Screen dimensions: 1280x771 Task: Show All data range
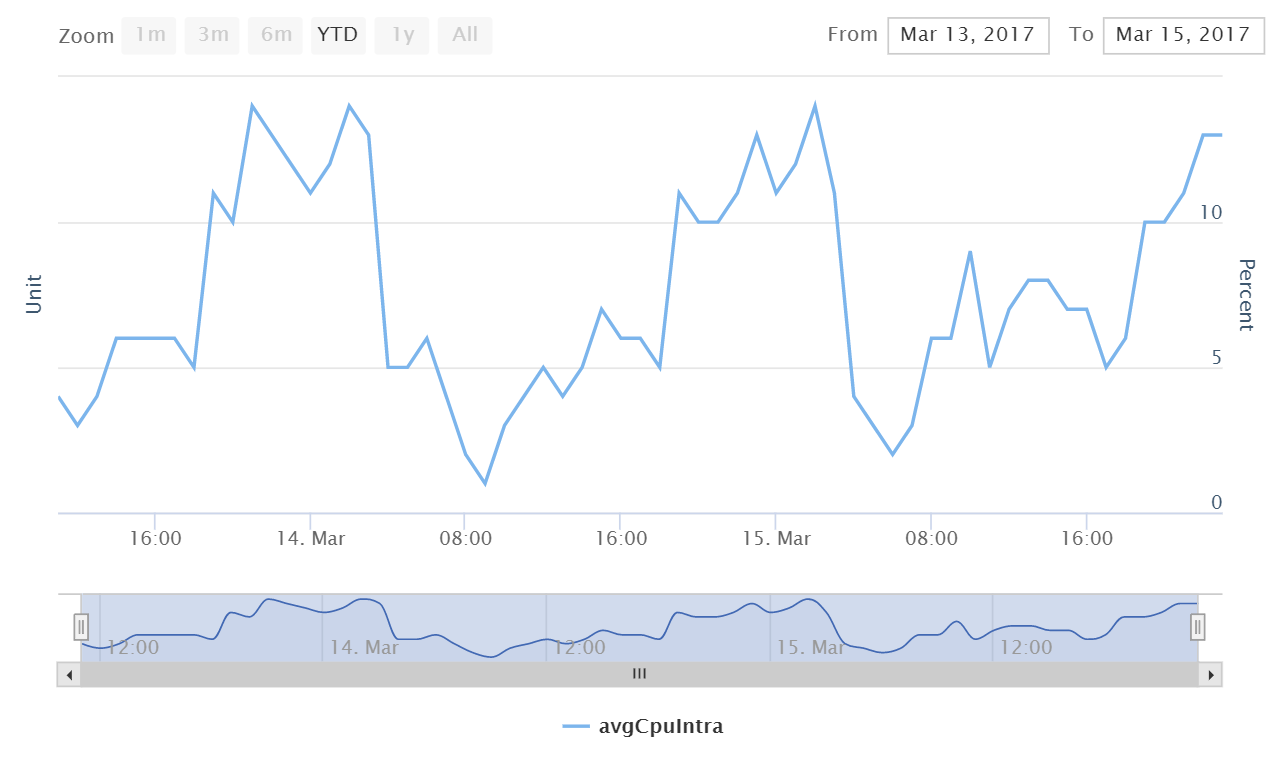pos(465,35)
